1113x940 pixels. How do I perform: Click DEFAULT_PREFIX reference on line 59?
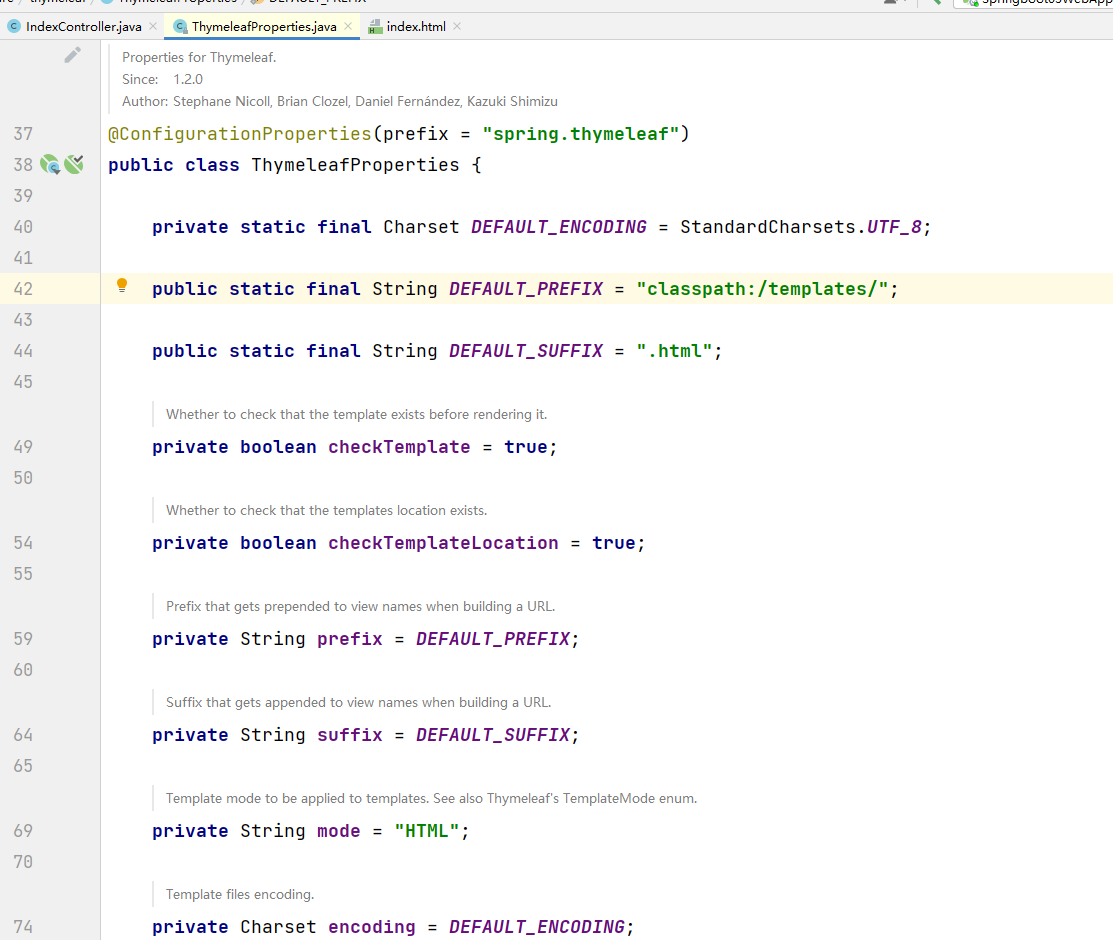click(493, 639)
